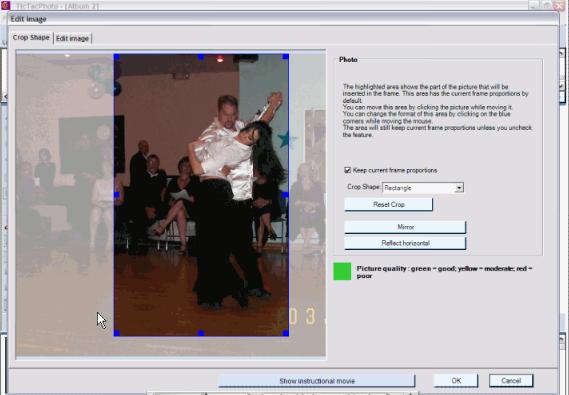The height and width of the screenshot is (395, 569).
Task: Click the bottom-left crop corner handle
Action: [x=117, y=333]
